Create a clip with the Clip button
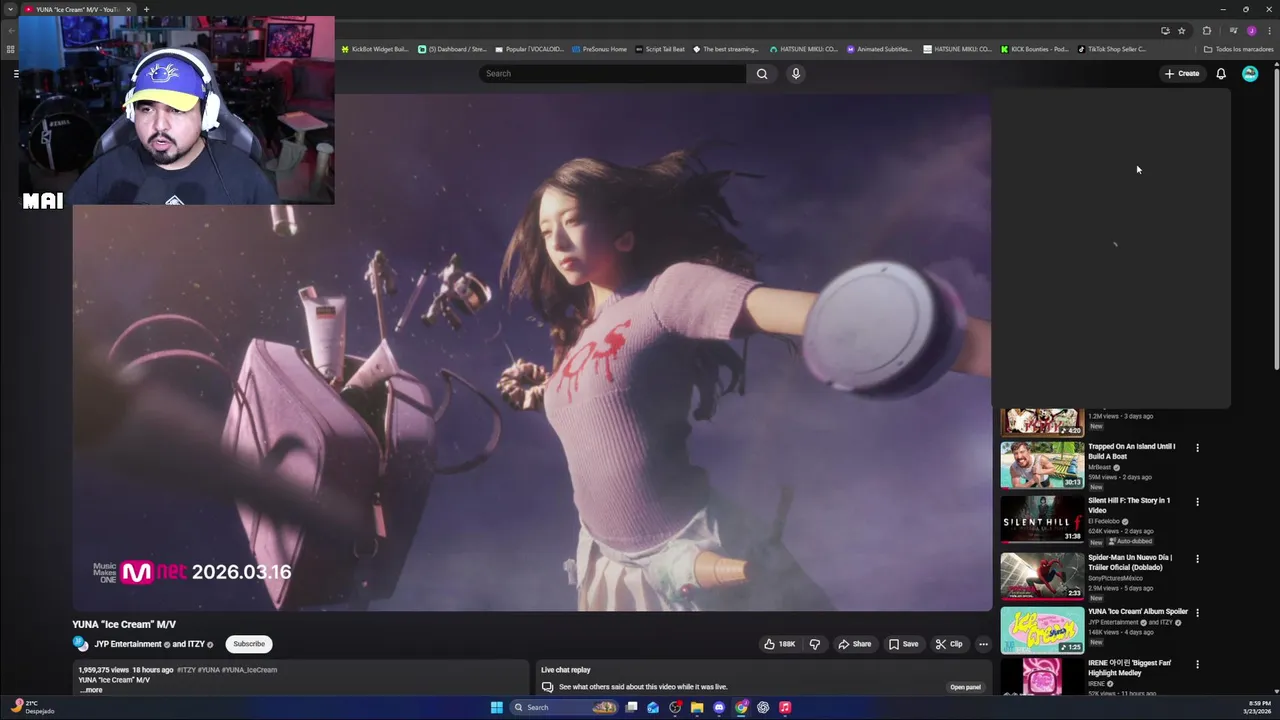The width and height of the screenshot is (1280, 720). pos(949,644)
